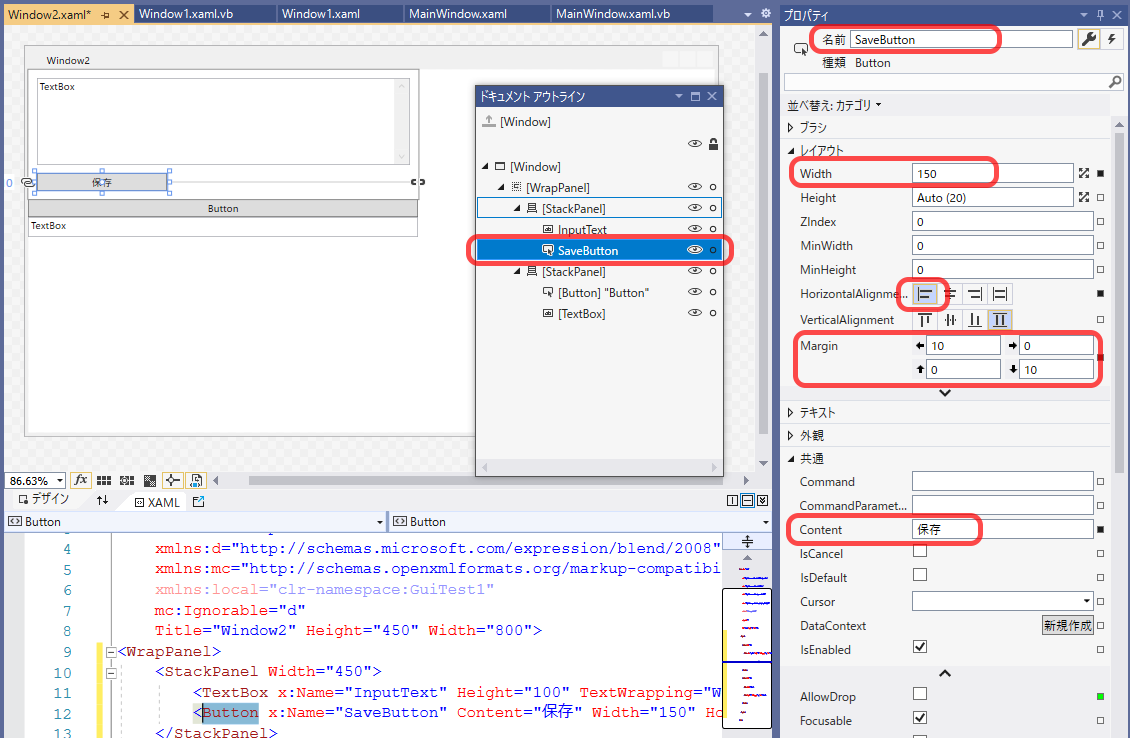Check the IsCancel checkbox

(x=920, y=551)
